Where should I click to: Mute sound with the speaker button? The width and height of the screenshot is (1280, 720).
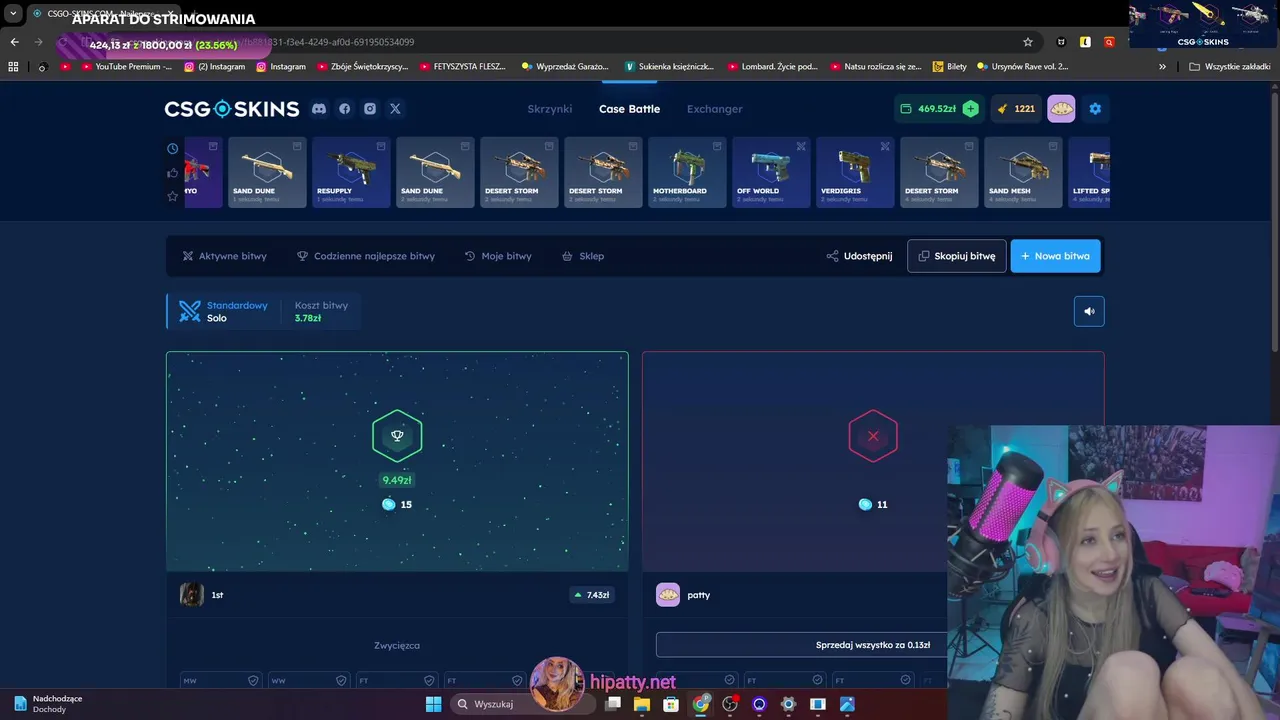[1089, 311]
